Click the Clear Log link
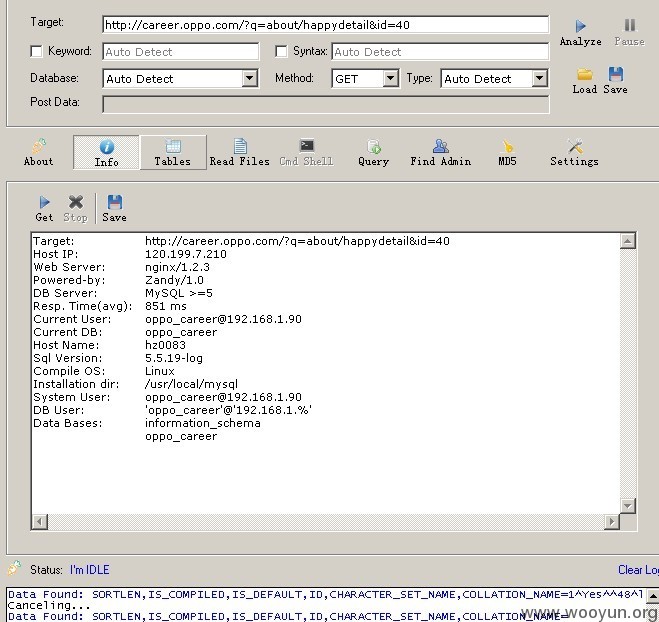 pyautogui.click(x=638, y=570)
